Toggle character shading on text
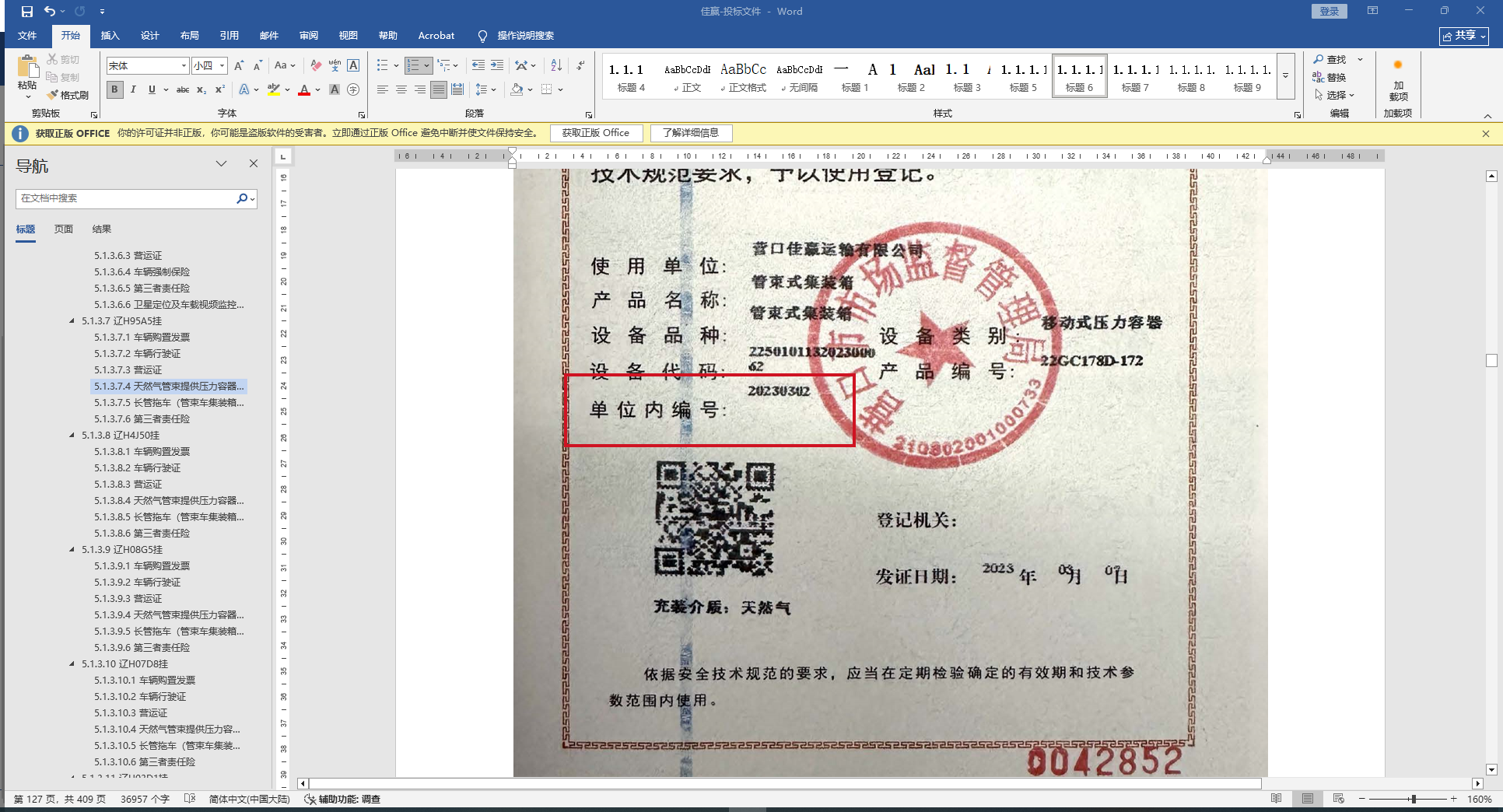Viewport: 1503px width, 812px height. click(335, 89)
